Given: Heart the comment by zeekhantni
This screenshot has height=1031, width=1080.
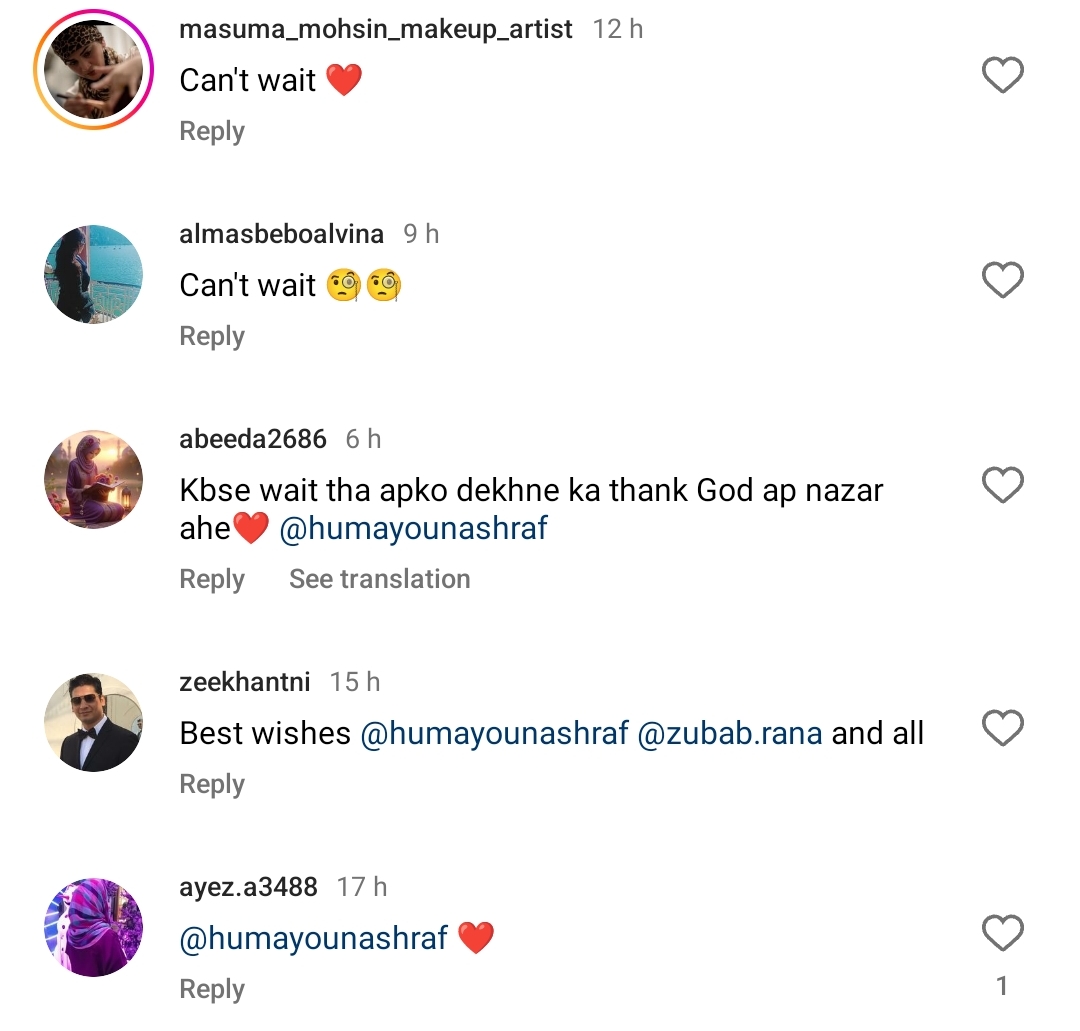Looking at the screenshot, I should tap(1002, 729).
